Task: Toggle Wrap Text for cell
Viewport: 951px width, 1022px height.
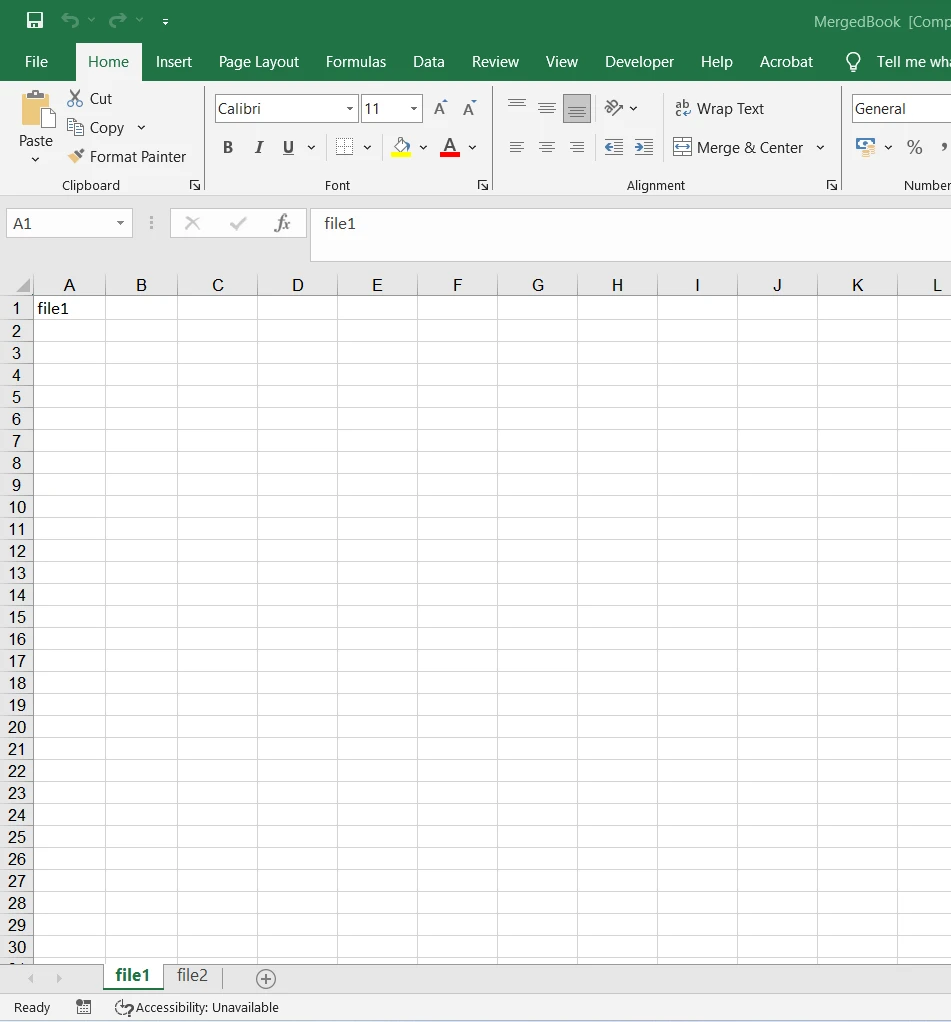Action: tap(719, 109)
